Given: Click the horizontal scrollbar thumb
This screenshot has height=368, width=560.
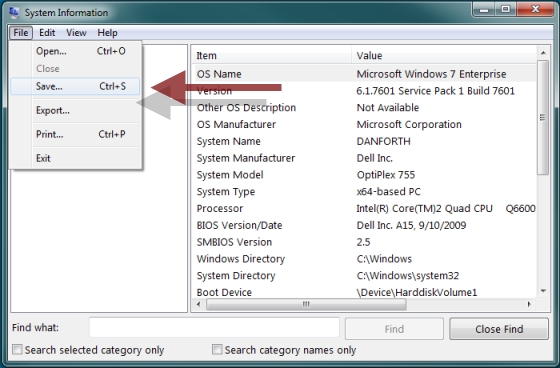Looking at the screenshot, I should pos(306,304).
